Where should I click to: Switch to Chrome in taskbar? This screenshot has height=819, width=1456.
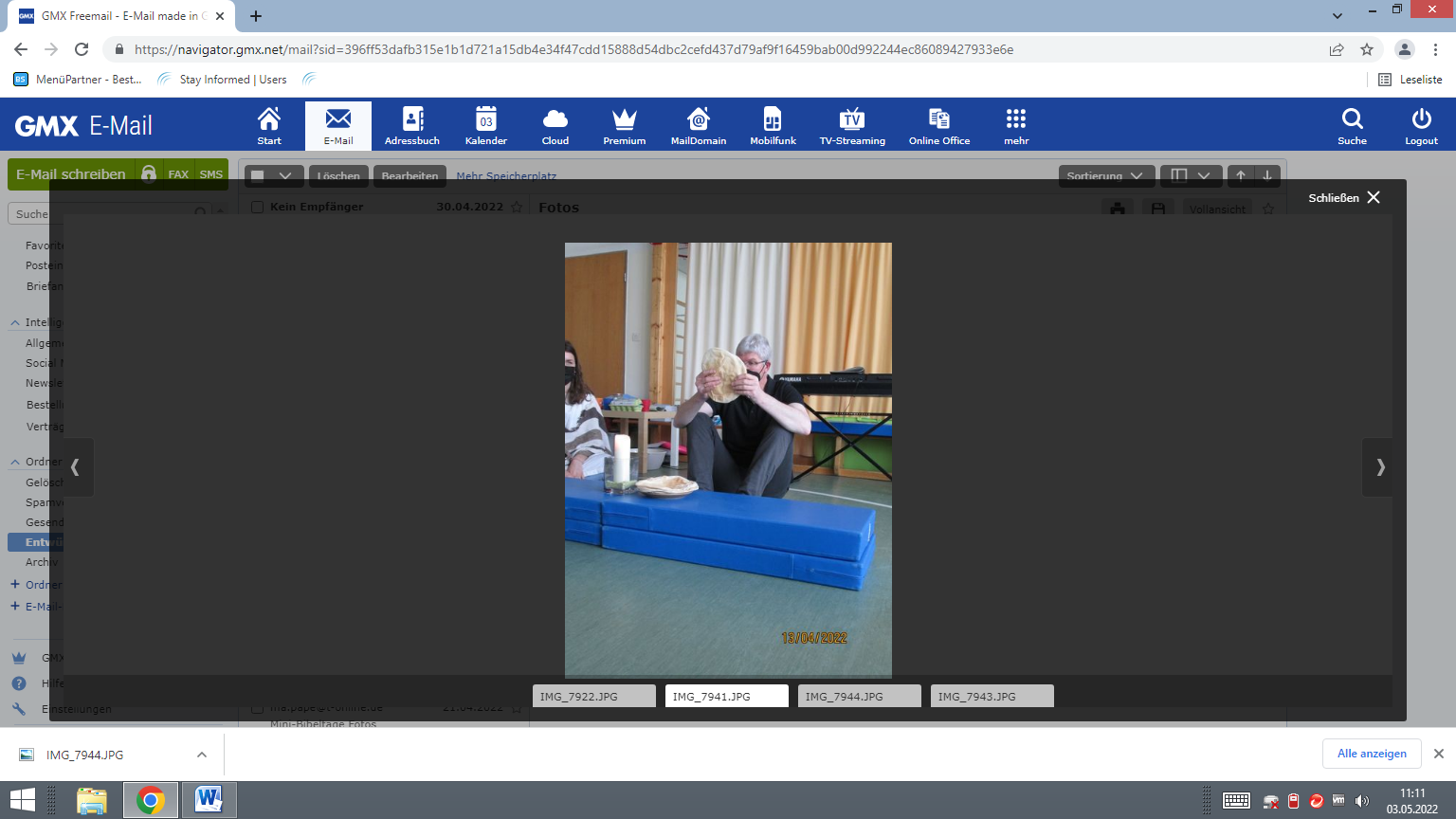coord(150,800)
